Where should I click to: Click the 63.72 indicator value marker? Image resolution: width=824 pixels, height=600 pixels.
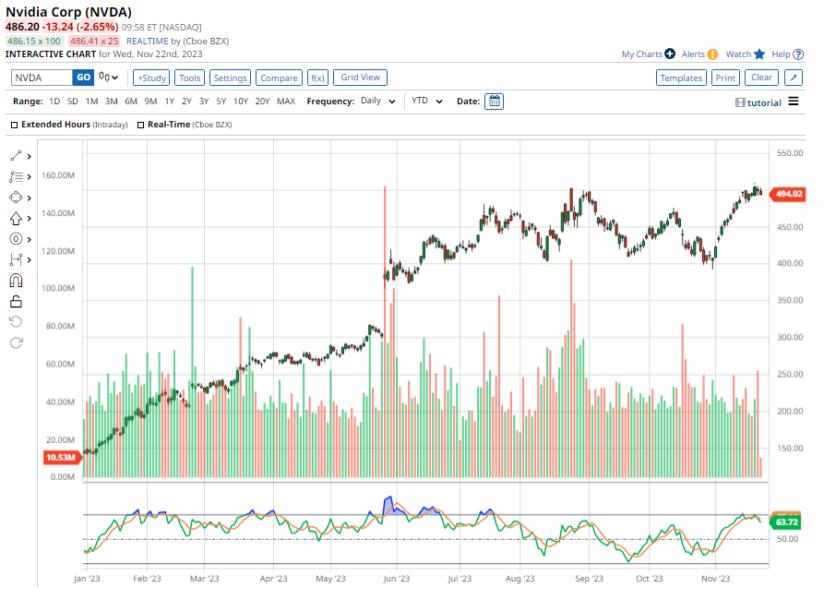point(785,522)
